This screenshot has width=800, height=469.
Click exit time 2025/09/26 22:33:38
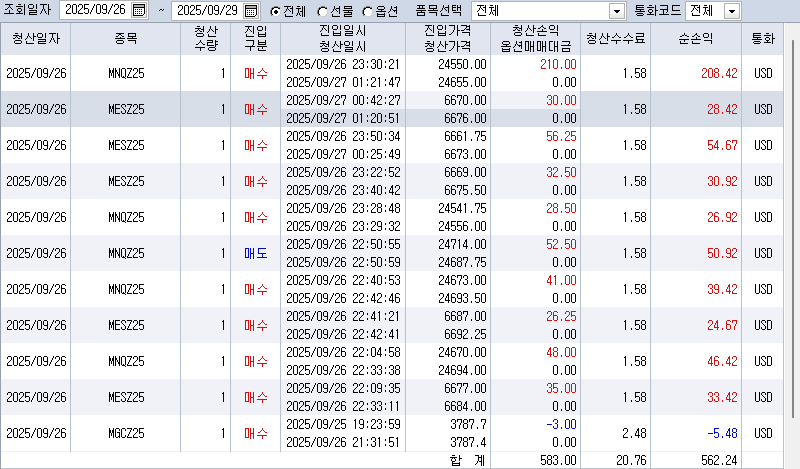343,370
